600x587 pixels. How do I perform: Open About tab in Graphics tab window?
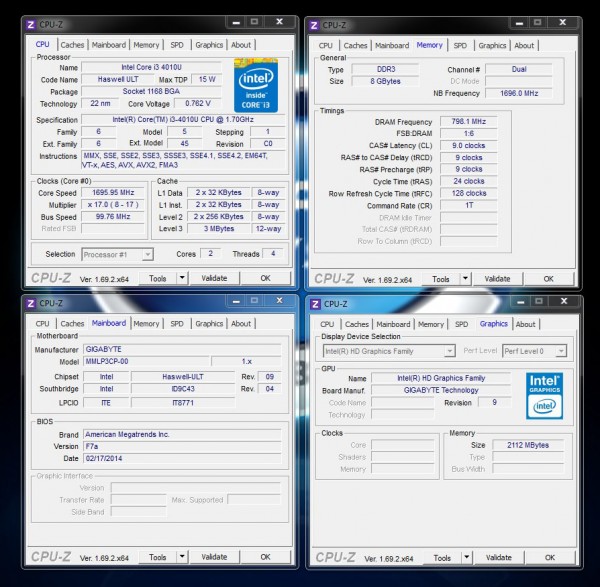[525, 324]
